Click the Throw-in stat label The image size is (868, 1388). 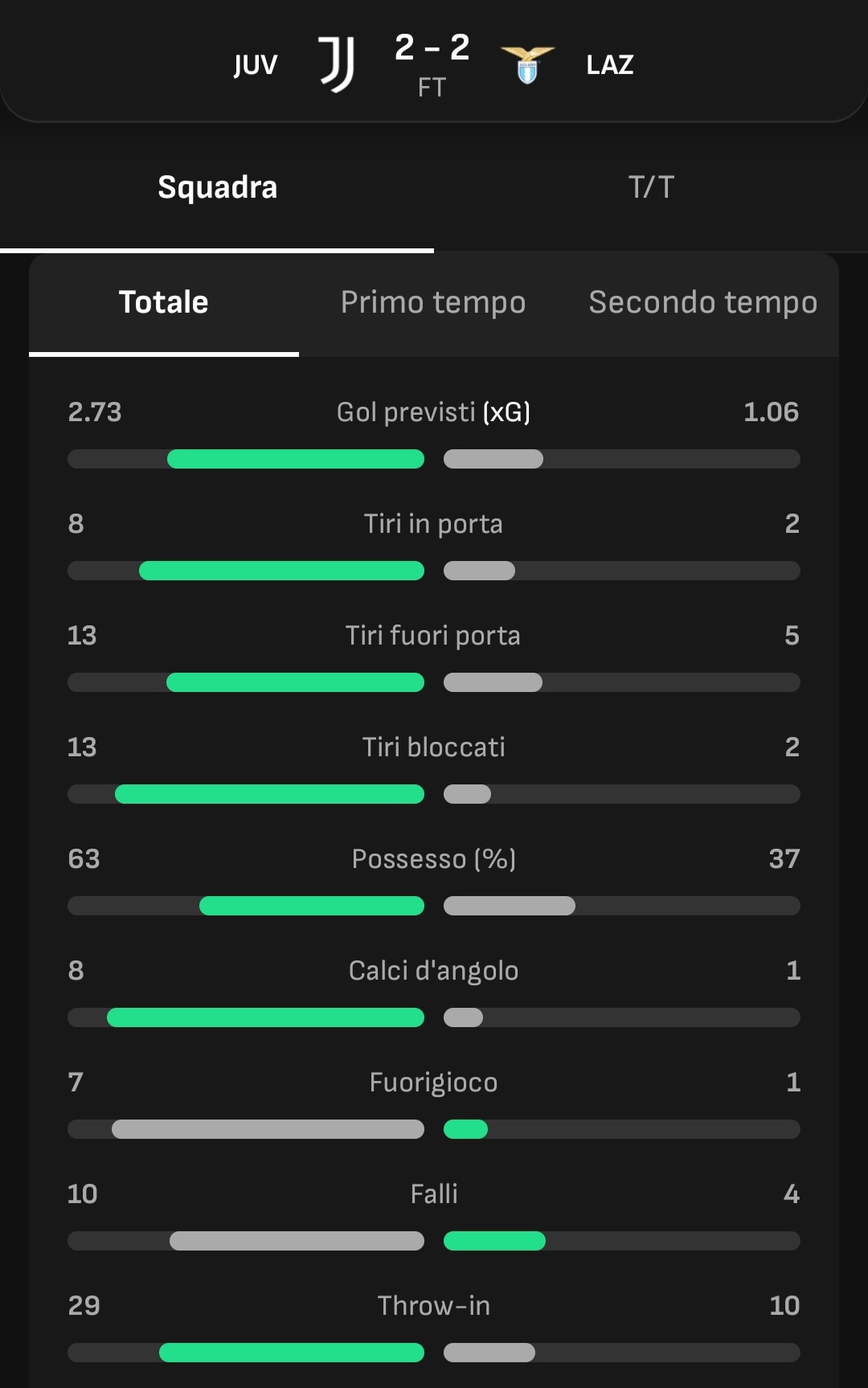[434, 1306]
